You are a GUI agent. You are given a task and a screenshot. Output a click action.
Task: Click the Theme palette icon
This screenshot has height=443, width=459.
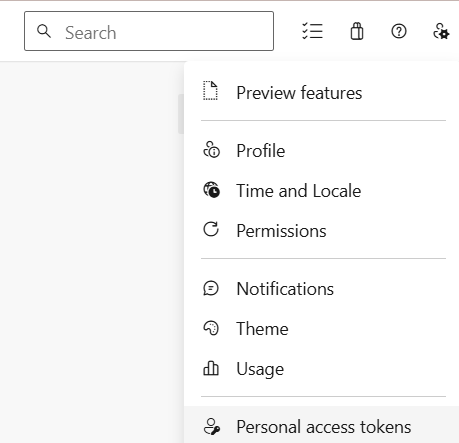(211, 328)
